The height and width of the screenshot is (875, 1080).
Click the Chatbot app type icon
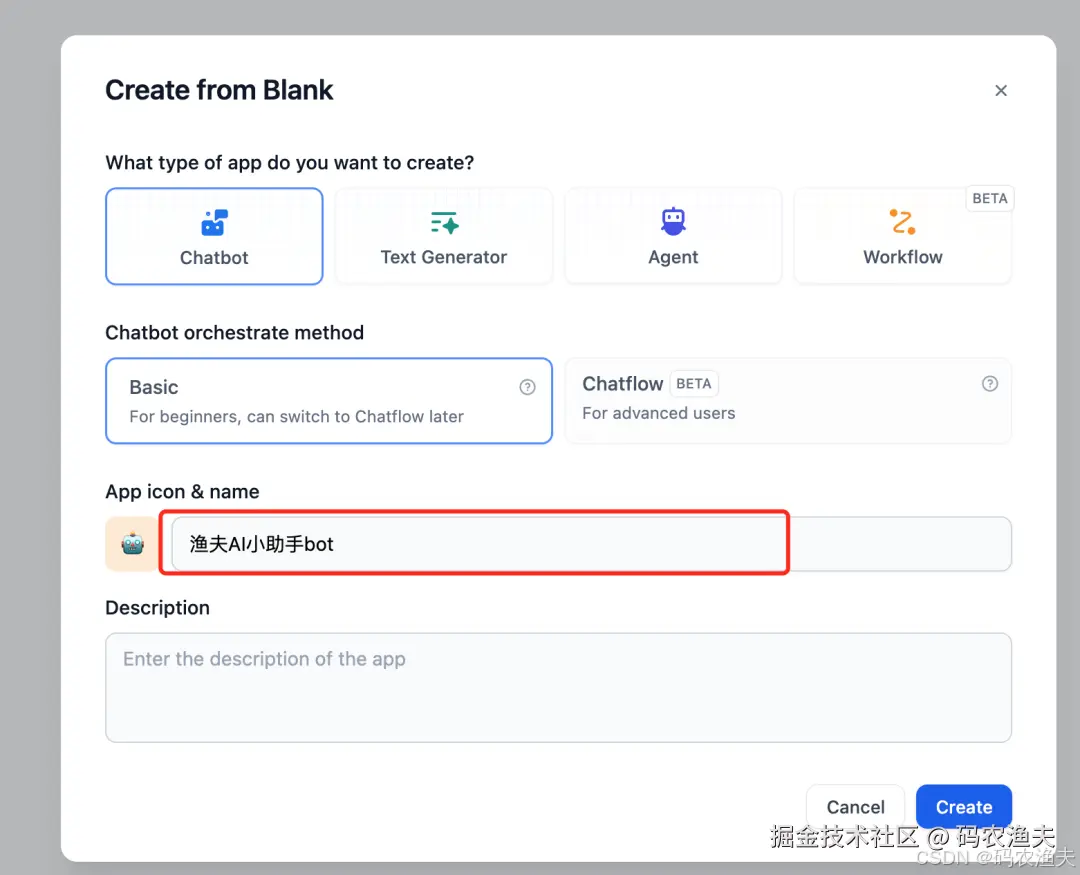click(x=214, y=222)
